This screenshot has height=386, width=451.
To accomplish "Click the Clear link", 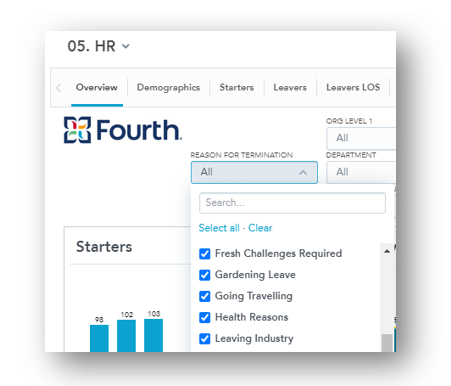I will point(260,228).
